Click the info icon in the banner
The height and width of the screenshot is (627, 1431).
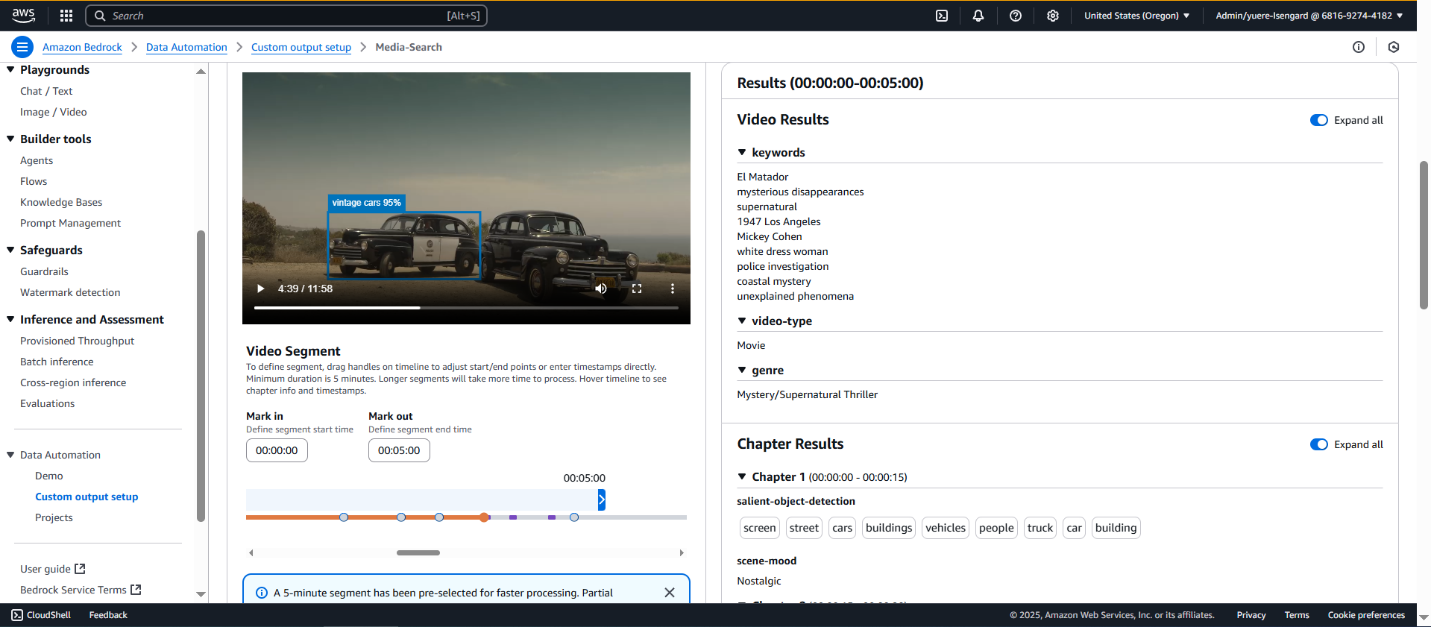click(262, 592)
